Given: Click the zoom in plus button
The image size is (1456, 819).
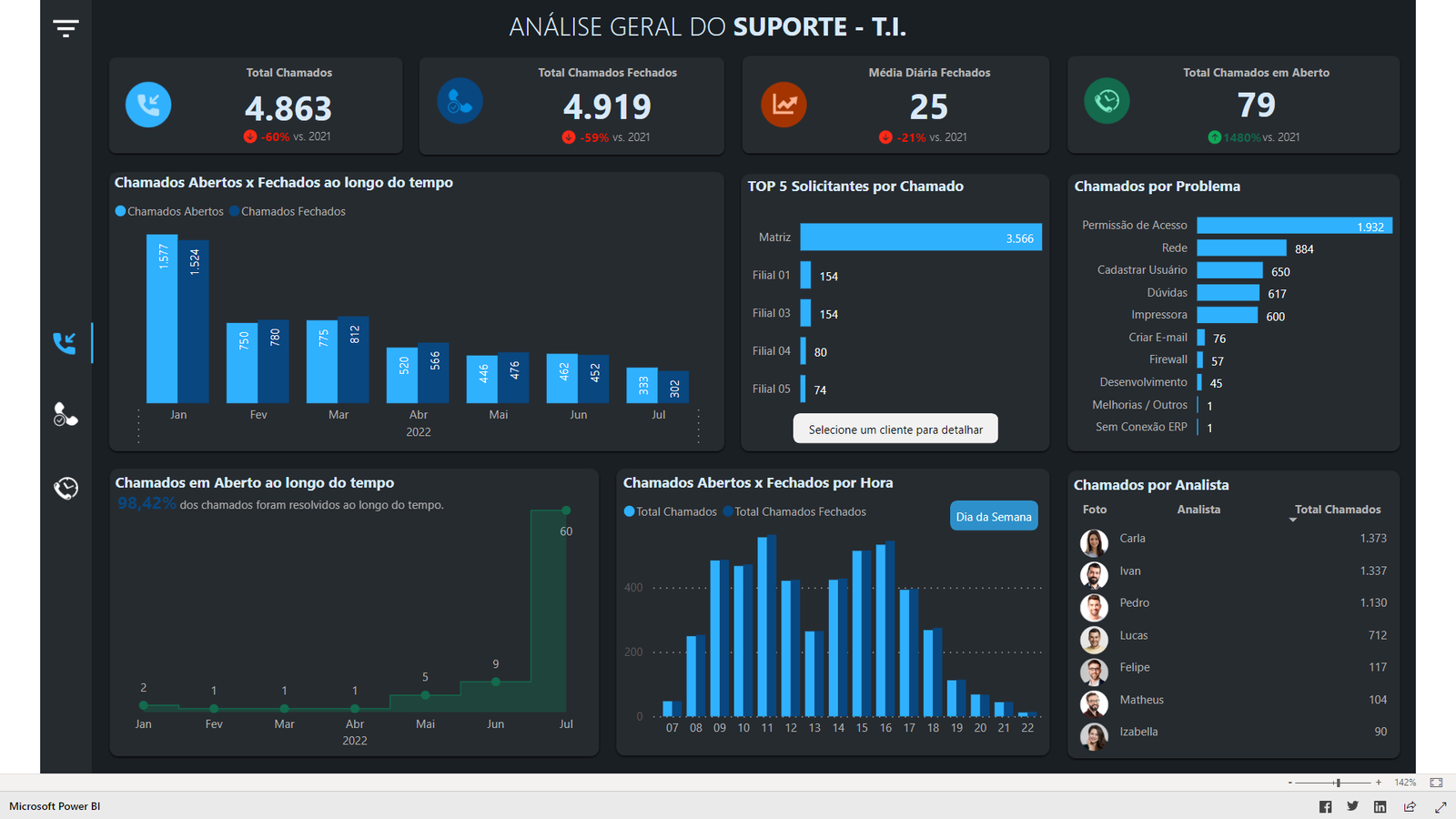Looking at the screenshot, I should coord(1379,783).
